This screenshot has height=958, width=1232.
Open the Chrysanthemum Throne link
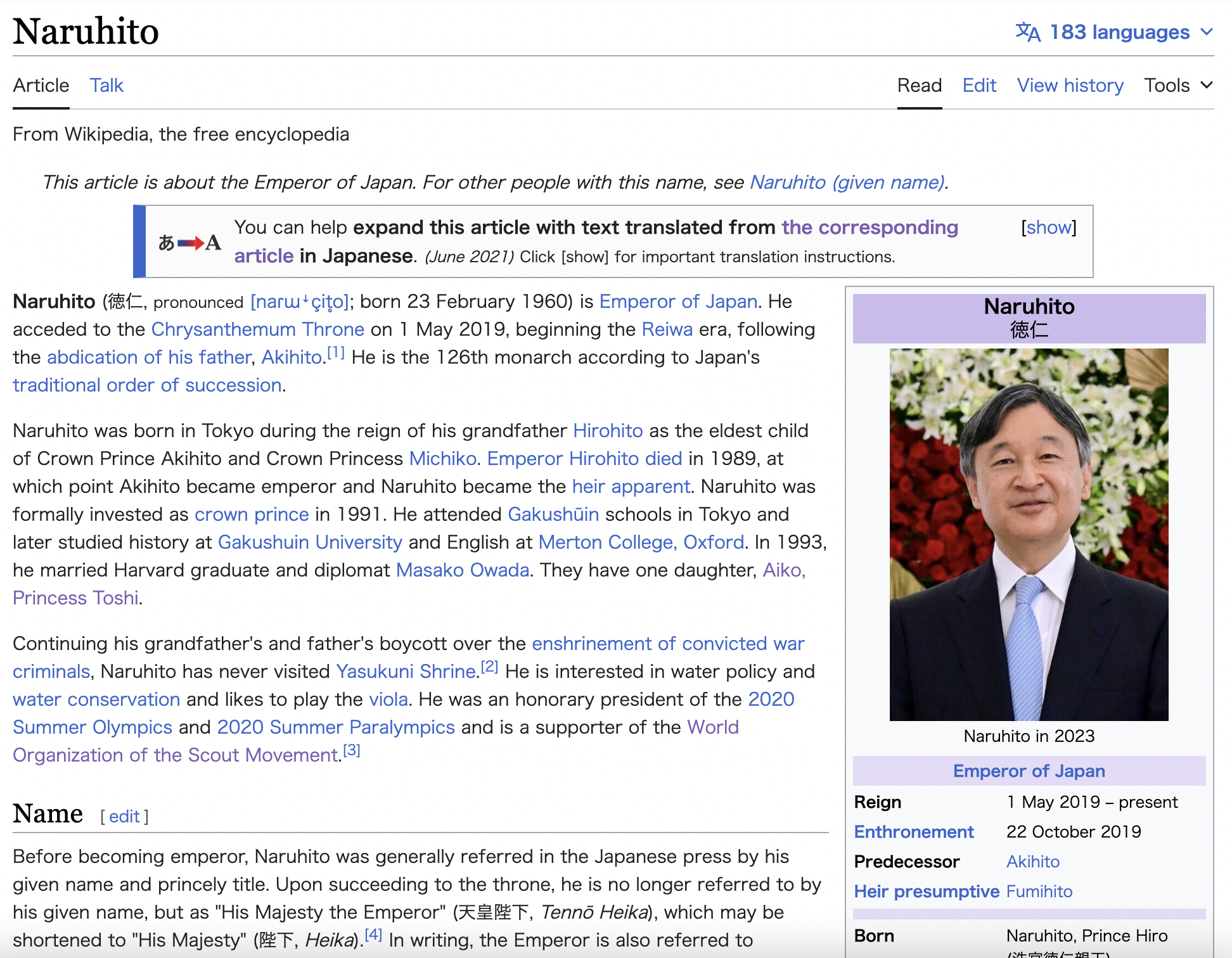tap(257, 329)
